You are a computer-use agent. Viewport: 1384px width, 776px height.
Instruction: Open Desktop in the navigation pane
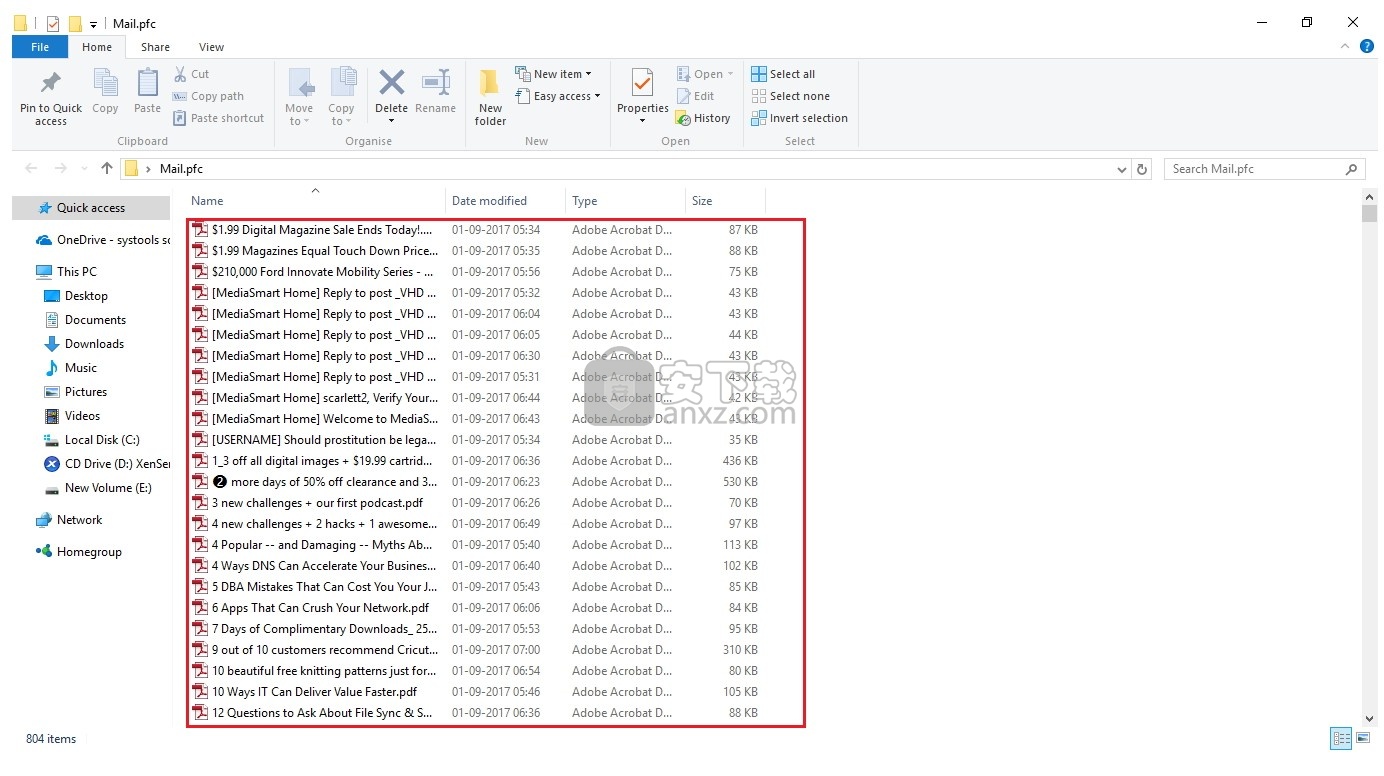tap(76, 296)
